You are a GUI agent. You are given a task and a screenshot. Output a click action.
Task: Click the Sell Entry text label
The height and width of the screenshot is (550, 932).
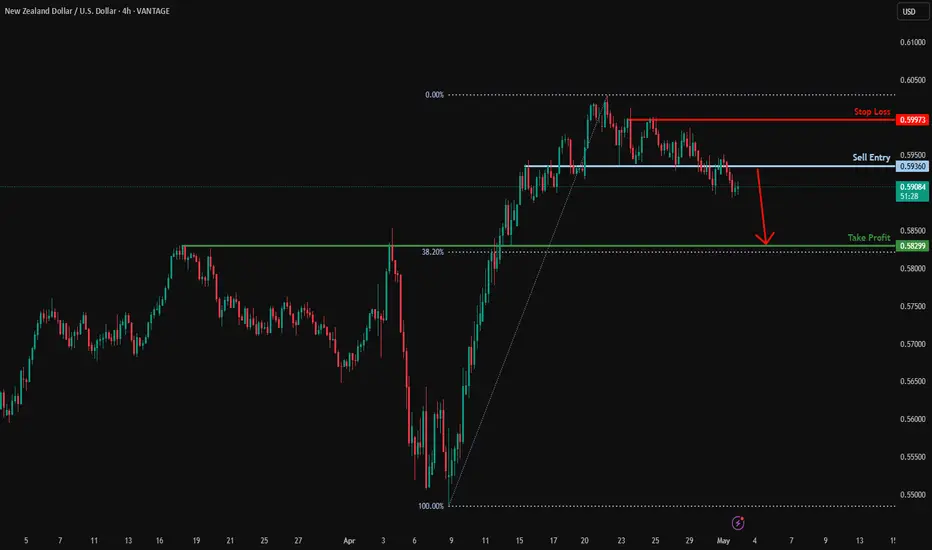871,158
